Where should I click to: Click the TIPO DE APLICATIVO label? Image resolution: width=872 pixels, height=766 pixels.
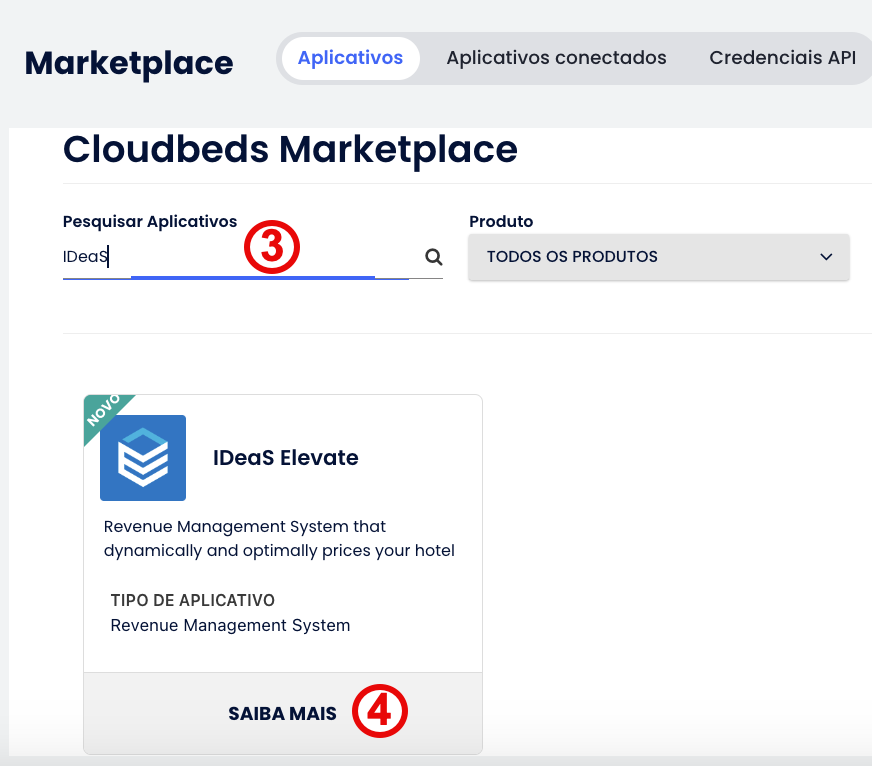pos(192,600)
